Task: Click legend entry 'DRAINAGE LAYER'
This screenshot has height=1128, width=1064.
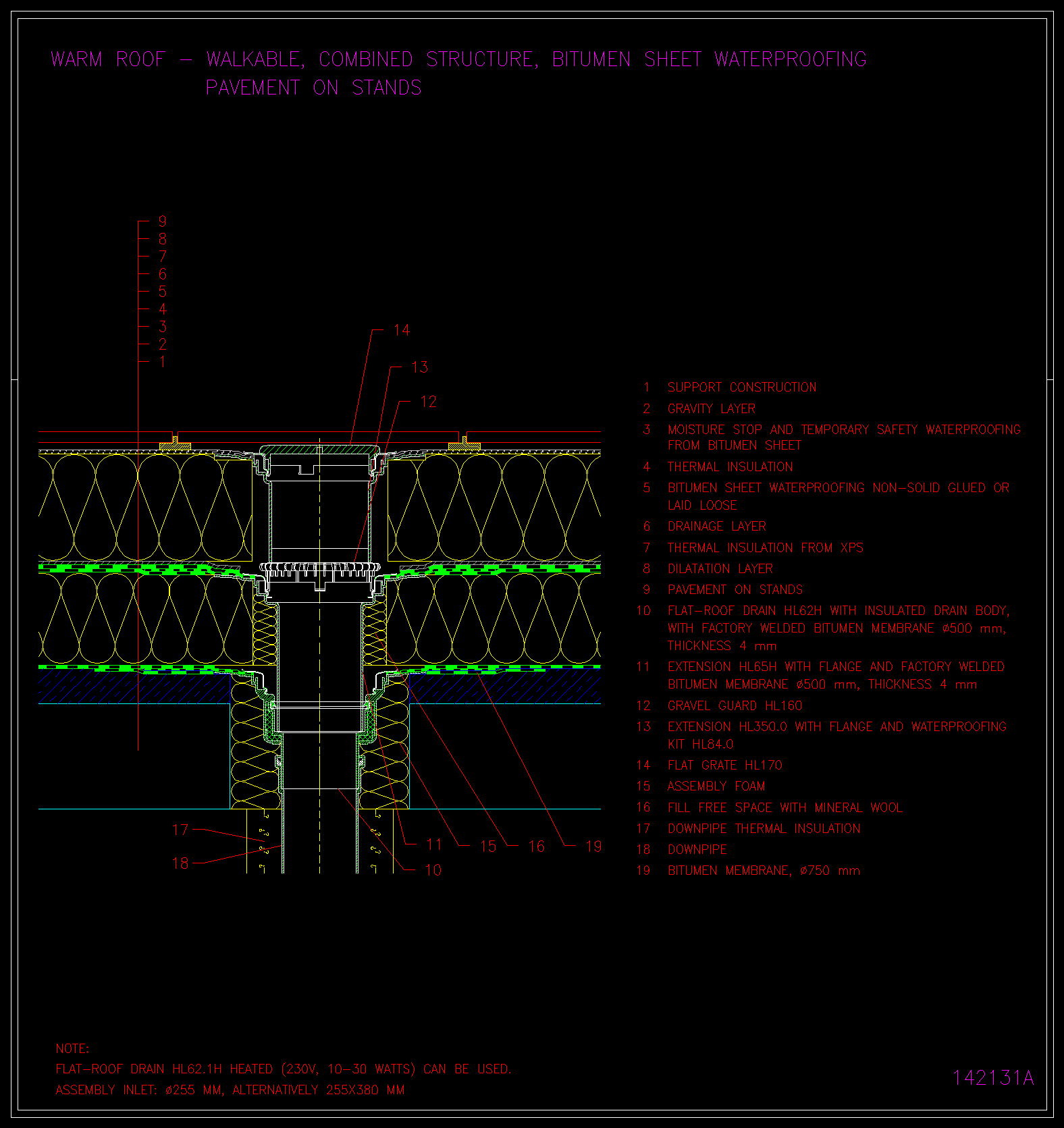Action: point(717,527)
